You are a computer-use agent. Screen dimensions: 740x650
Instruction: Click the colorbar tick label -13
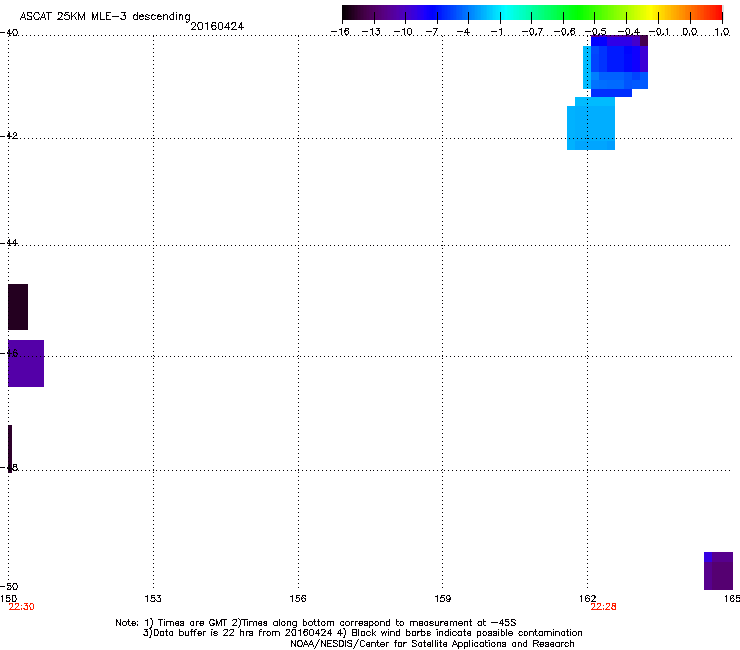371,32
